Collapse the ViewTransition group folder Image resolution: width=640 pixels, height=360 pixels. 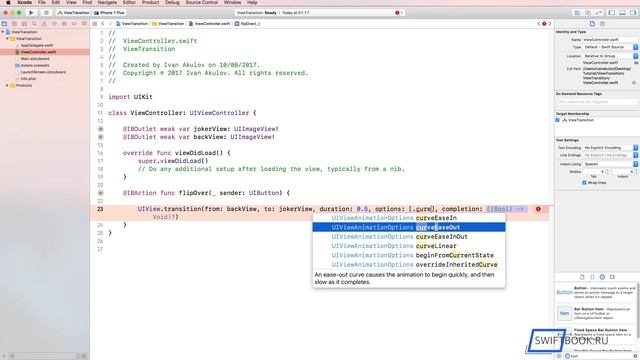(x=7, y=38)
